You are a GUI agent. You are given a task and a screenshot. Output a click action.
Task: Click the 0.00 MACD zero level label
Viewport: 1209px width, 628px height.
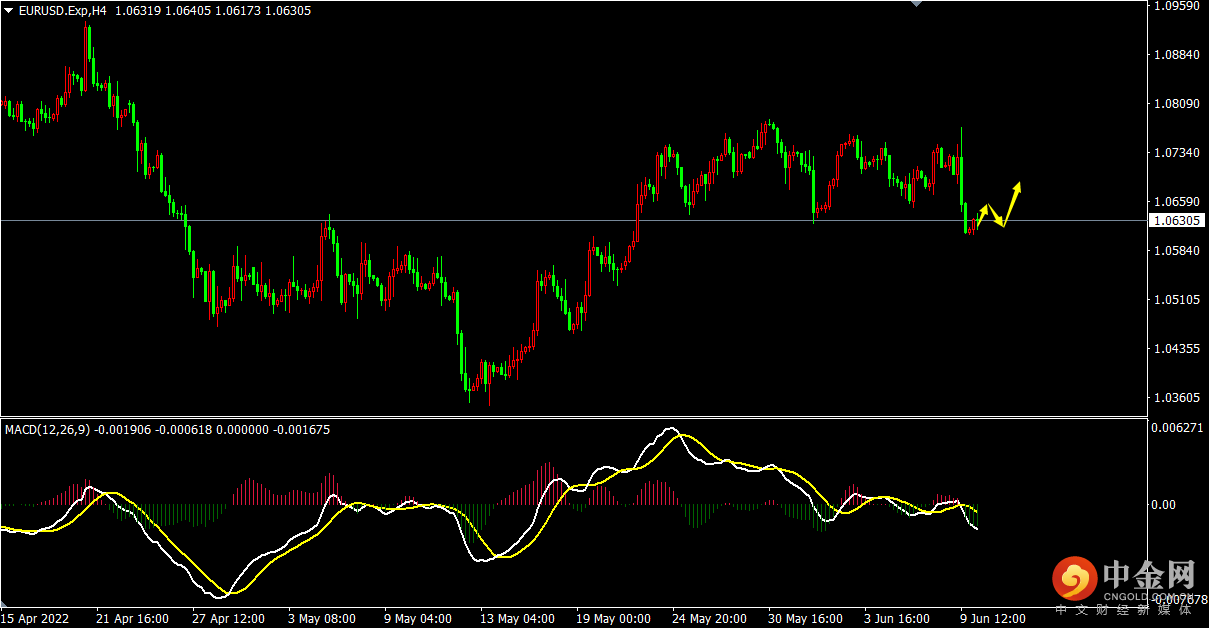1164,505
